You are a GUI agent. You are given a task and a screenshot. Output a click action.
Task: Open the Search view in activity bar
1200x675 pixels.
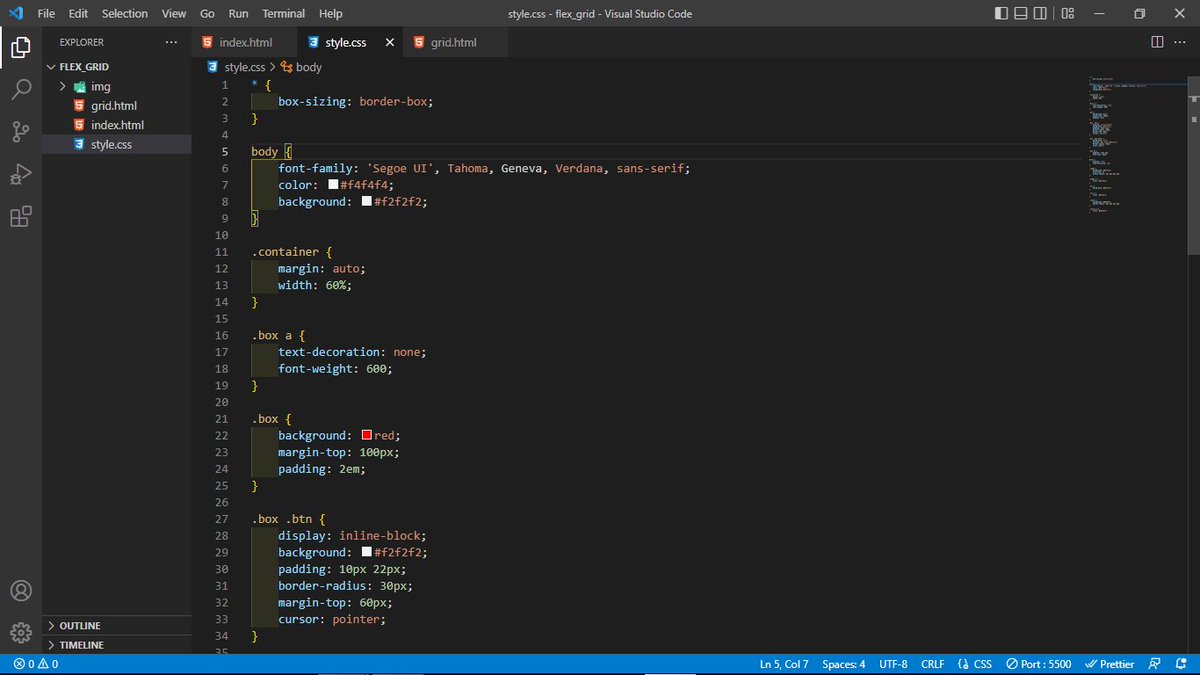click(21, 89)
